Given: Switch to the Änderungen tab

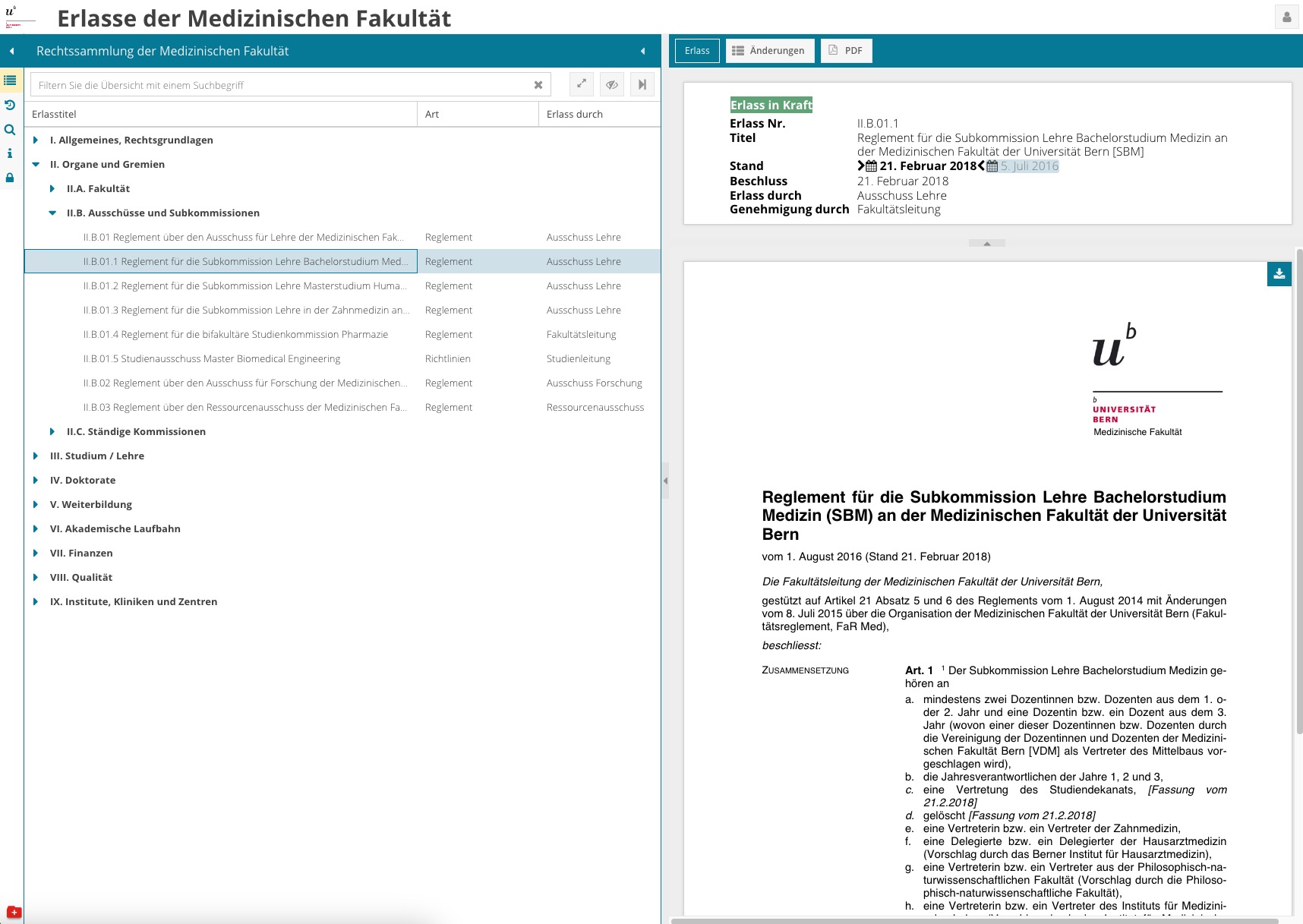Looking at the screenshot, I should tap(769, 51).
